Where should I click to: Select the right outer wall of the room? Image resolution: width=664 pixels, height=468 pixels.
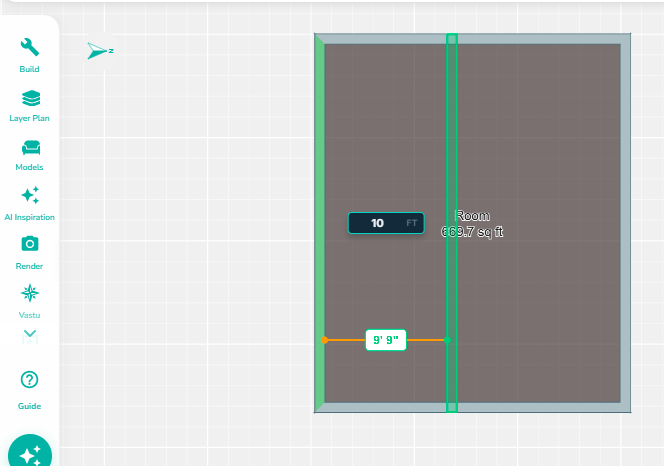tap(626, 223)
